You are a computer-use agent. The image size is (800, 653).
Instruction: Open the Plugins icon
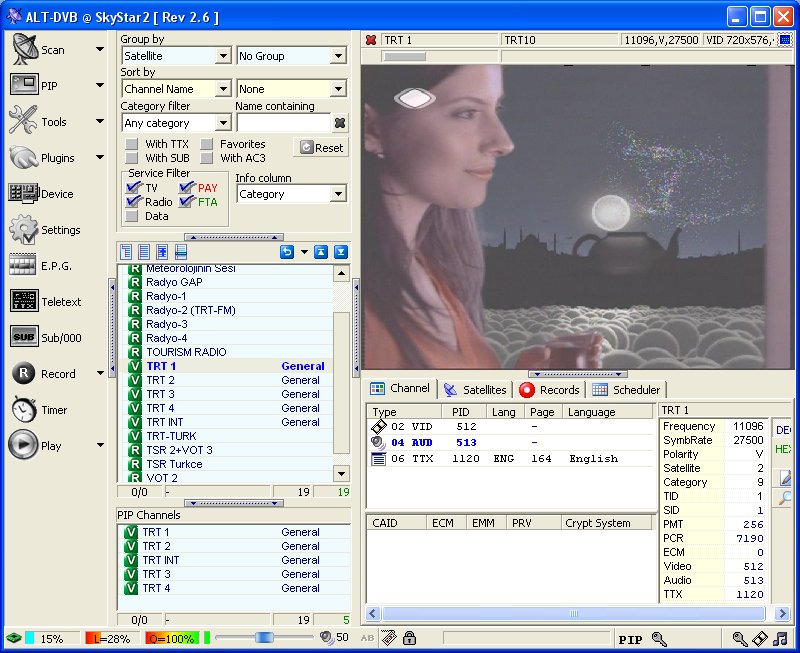[x=23, y=157]
